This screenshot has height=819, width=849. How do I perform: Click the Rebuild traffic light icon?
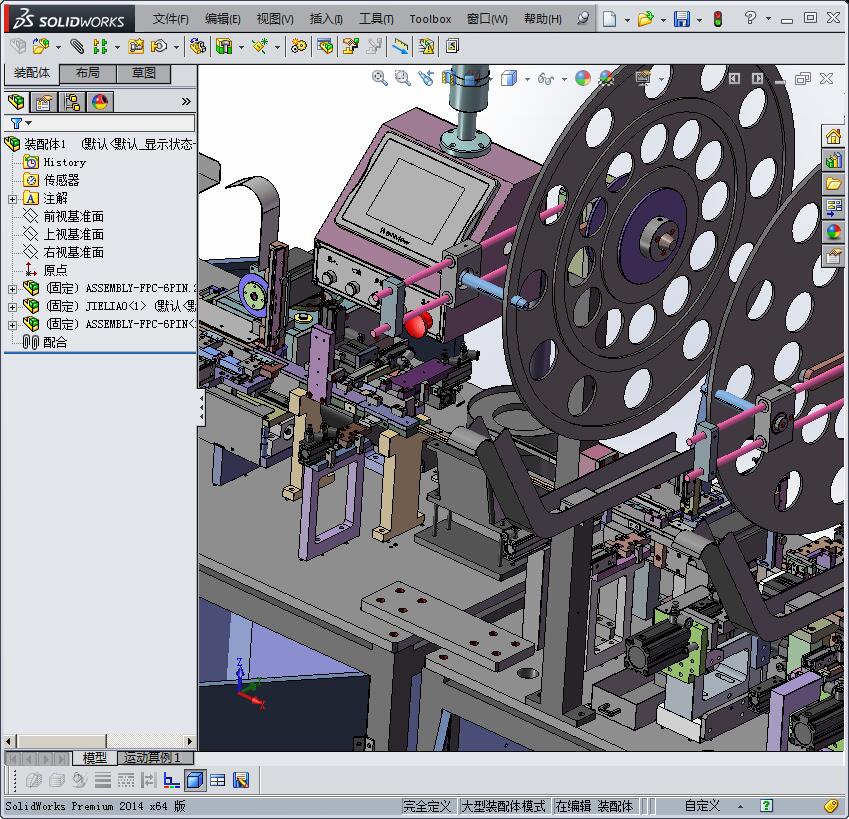[x=717, y=19]
